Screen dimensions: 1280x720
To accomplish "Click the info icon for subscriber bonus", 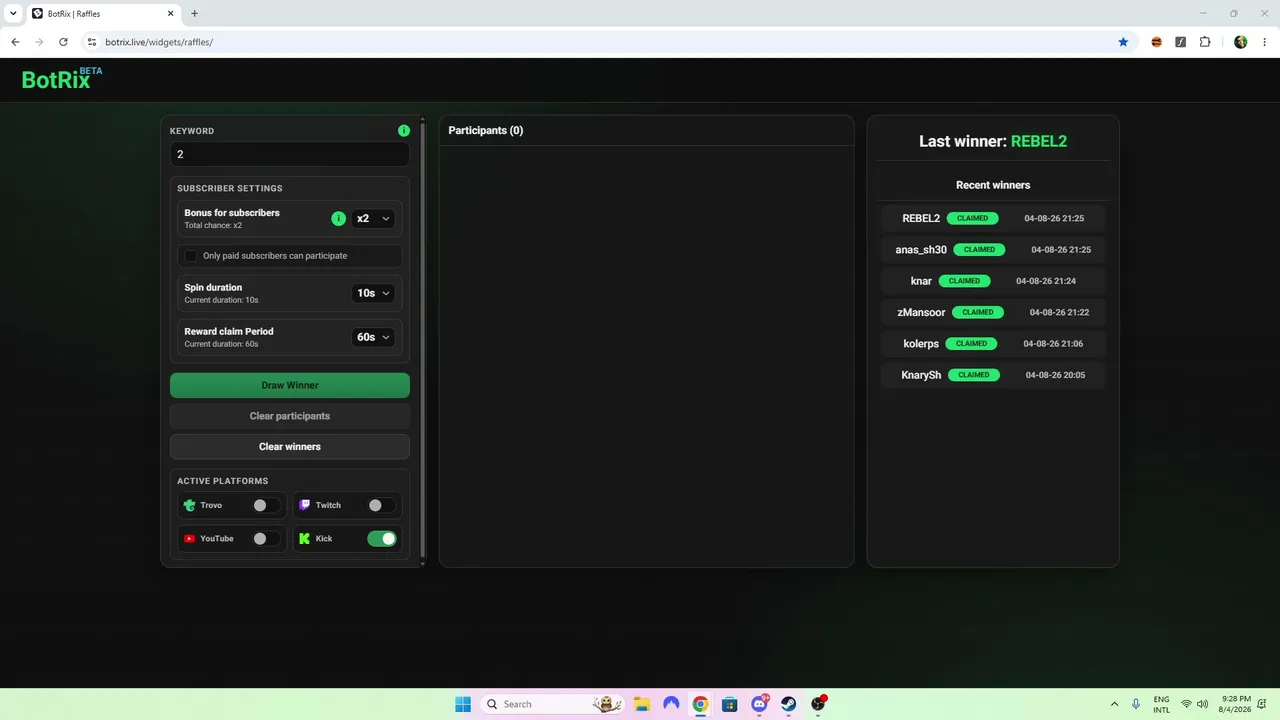I will coord(338,218).
